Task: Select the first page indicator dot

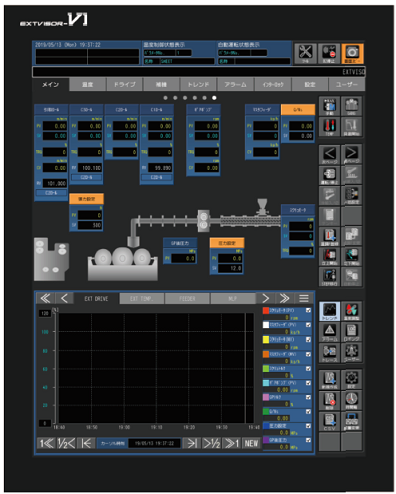Action: (165, 98)
